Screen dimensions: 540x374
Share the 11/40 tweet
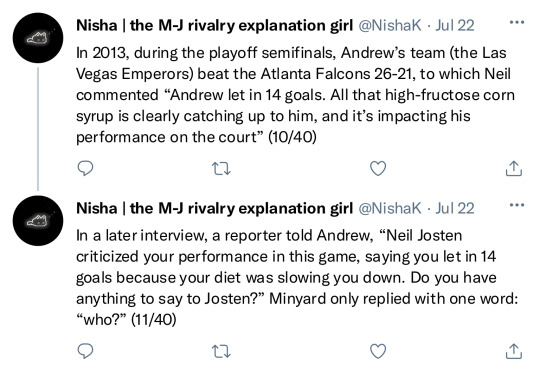tap(514, 351)
